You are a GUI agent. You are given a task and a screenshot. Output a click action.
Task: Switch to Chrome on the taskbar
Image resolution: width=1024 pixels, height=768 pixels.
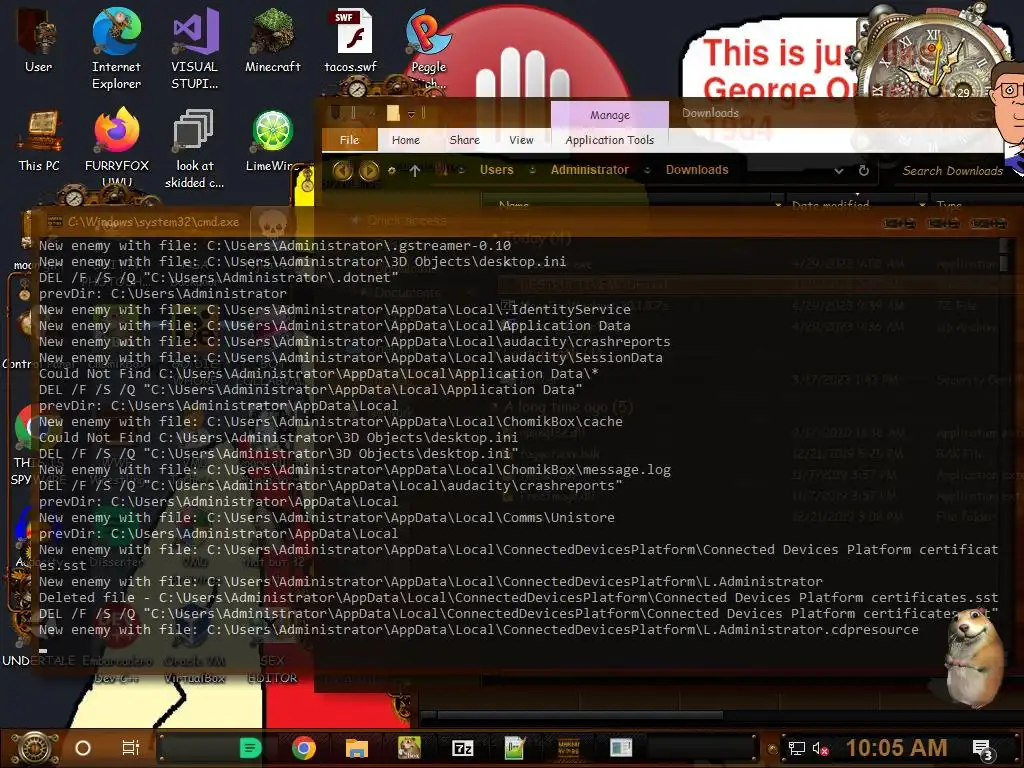(x=304, y=748)
